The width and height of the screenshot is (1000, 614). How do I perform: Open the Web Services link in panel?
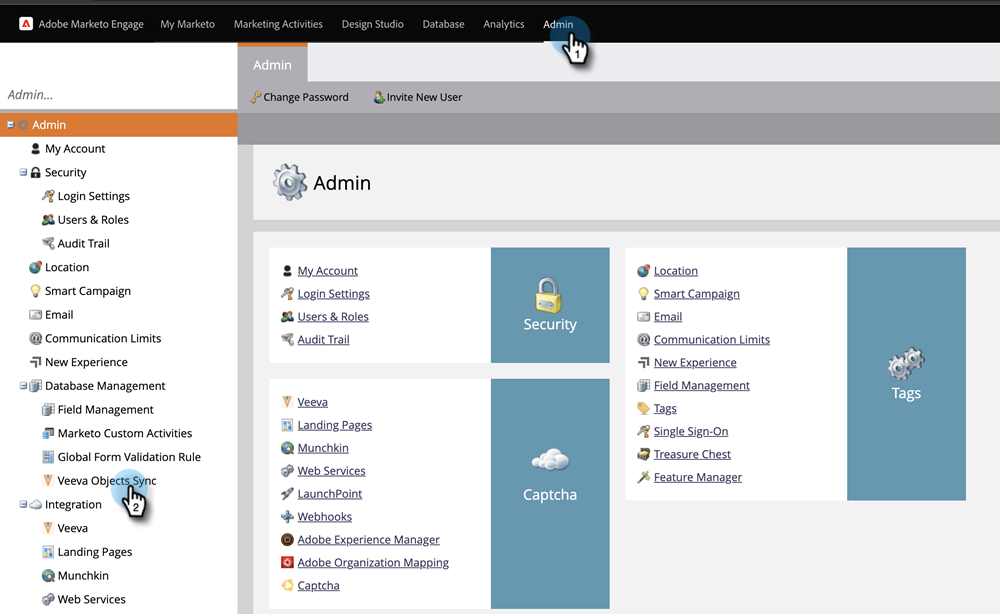click(332, 471)
